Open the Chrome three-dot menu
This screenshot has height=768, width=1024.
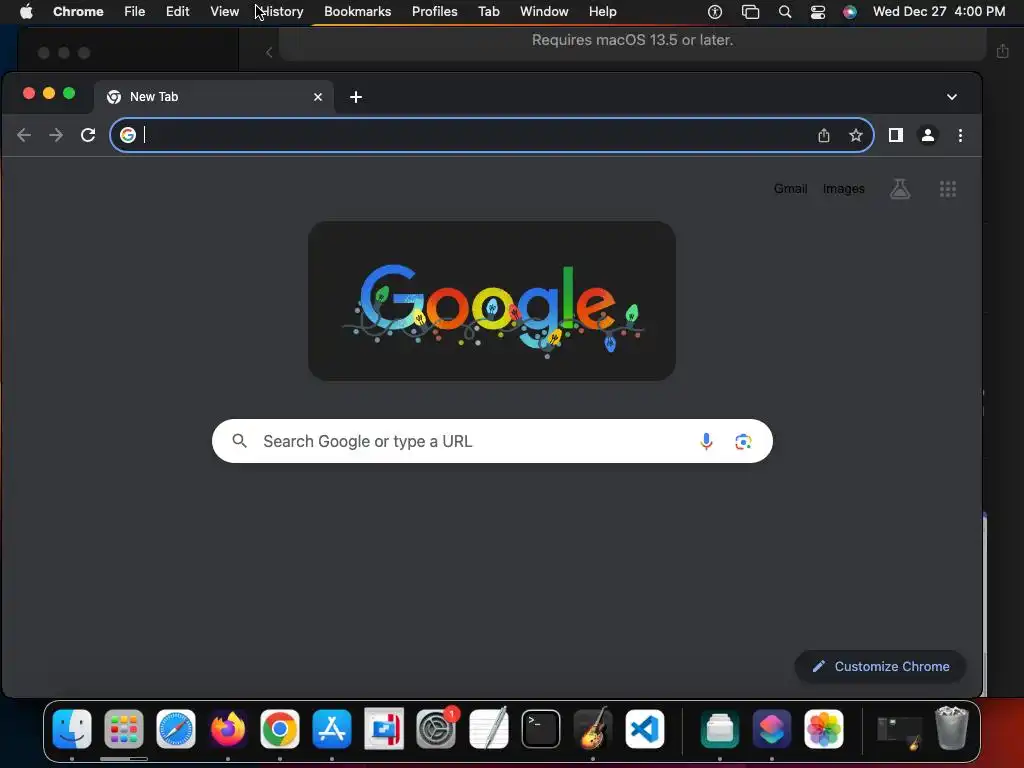pyautogui.click(x=960, y=135)
